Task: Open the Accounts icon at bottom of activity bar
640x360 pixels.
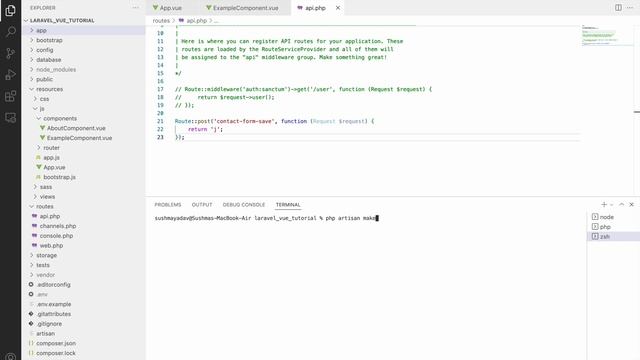Action: [x=11, y=356]
